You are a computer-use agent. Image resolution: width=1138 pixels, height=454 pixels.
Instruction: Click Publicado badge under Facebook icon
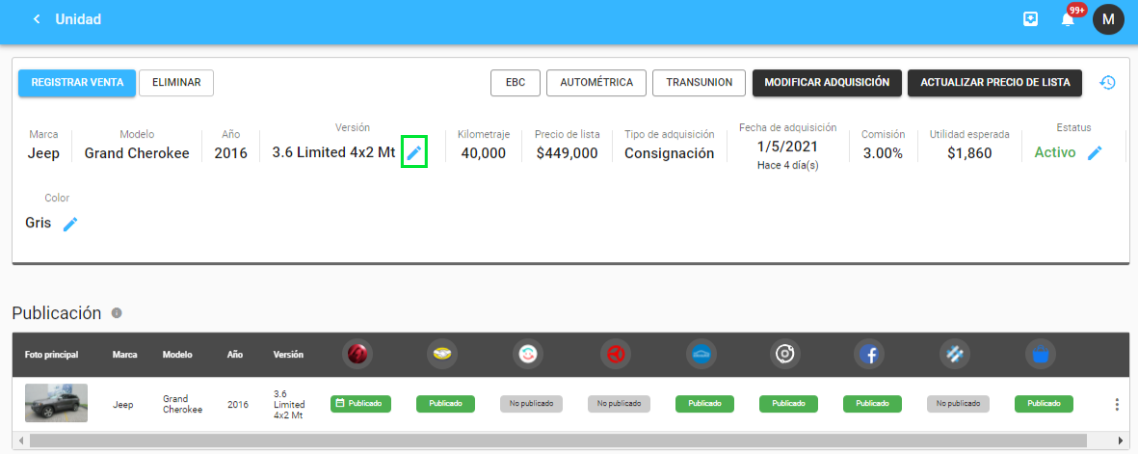[x=872, y=403]
